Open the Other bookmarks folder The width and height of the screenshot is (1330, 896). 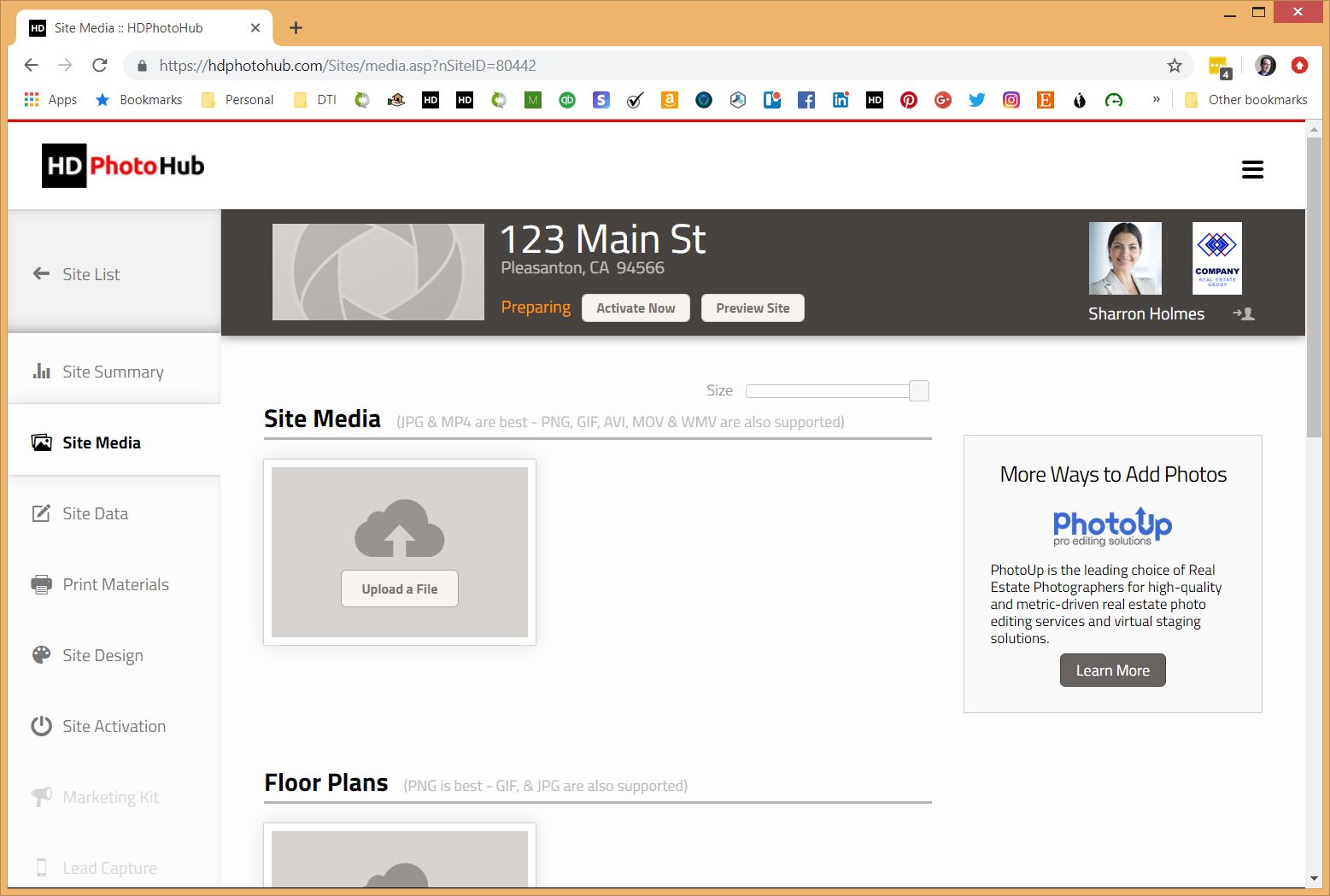coord(1246,99)
